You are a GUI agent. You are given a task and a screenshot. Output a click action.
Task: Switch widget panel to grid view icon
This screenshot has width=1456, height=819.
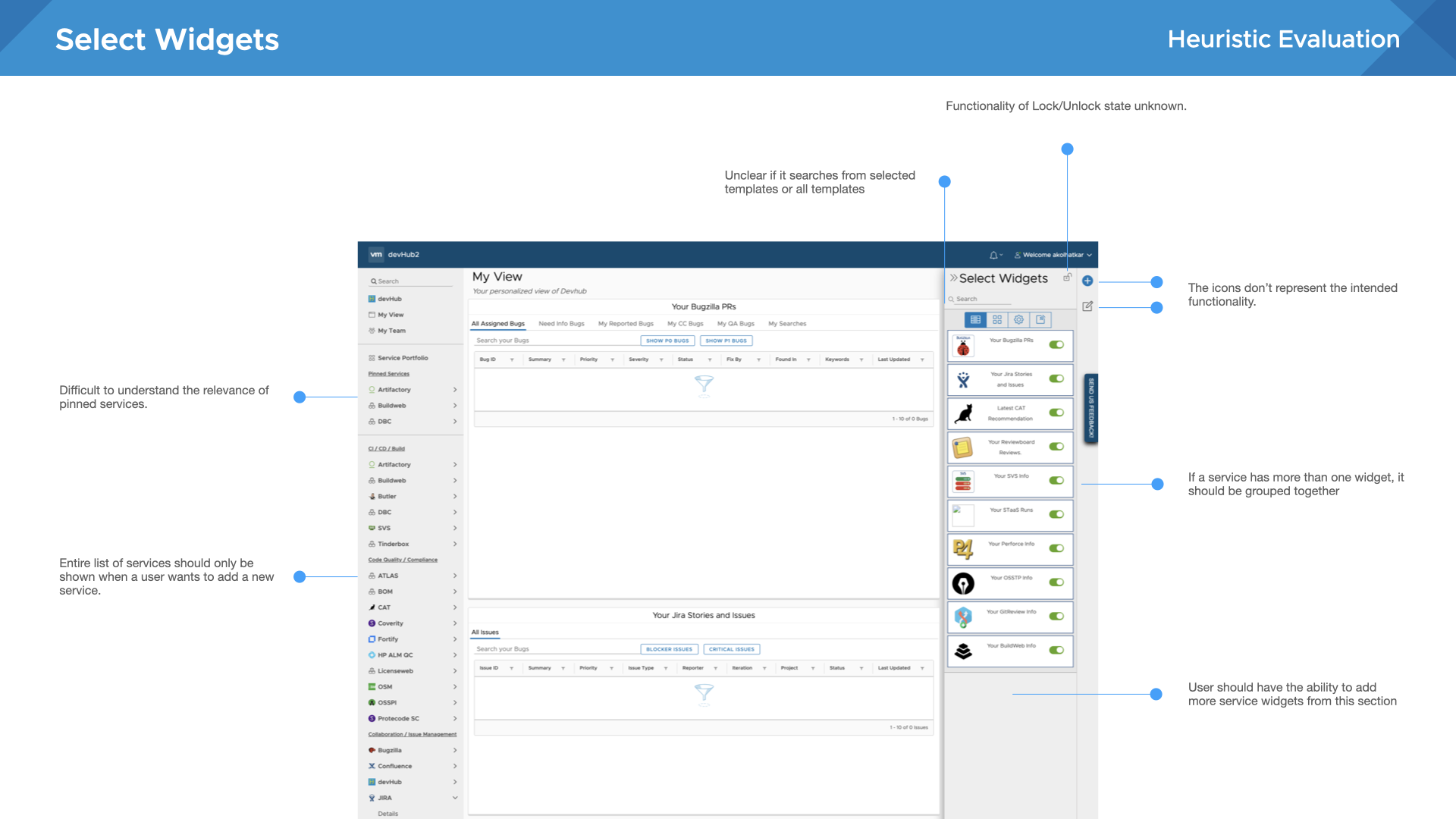point(997,320)
